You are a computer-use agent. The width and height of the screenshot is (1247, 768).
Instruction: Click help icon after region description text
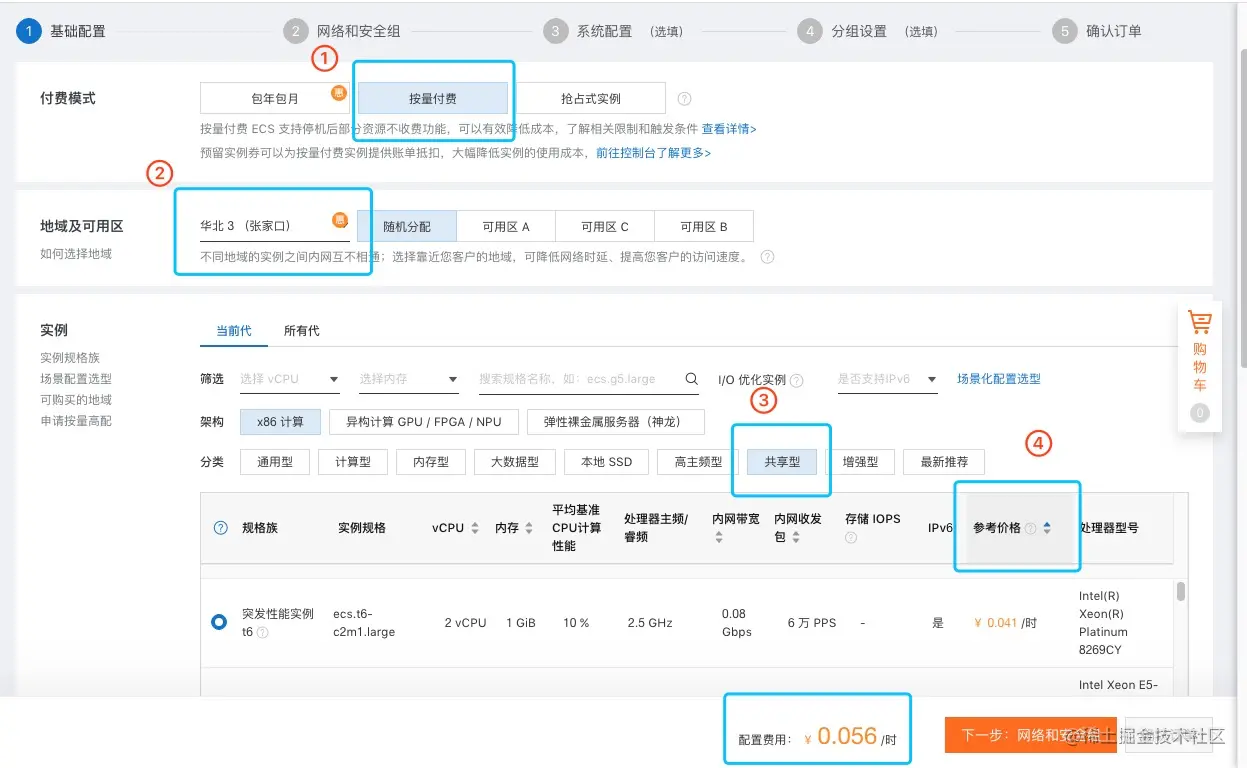[x=767, y=257]
